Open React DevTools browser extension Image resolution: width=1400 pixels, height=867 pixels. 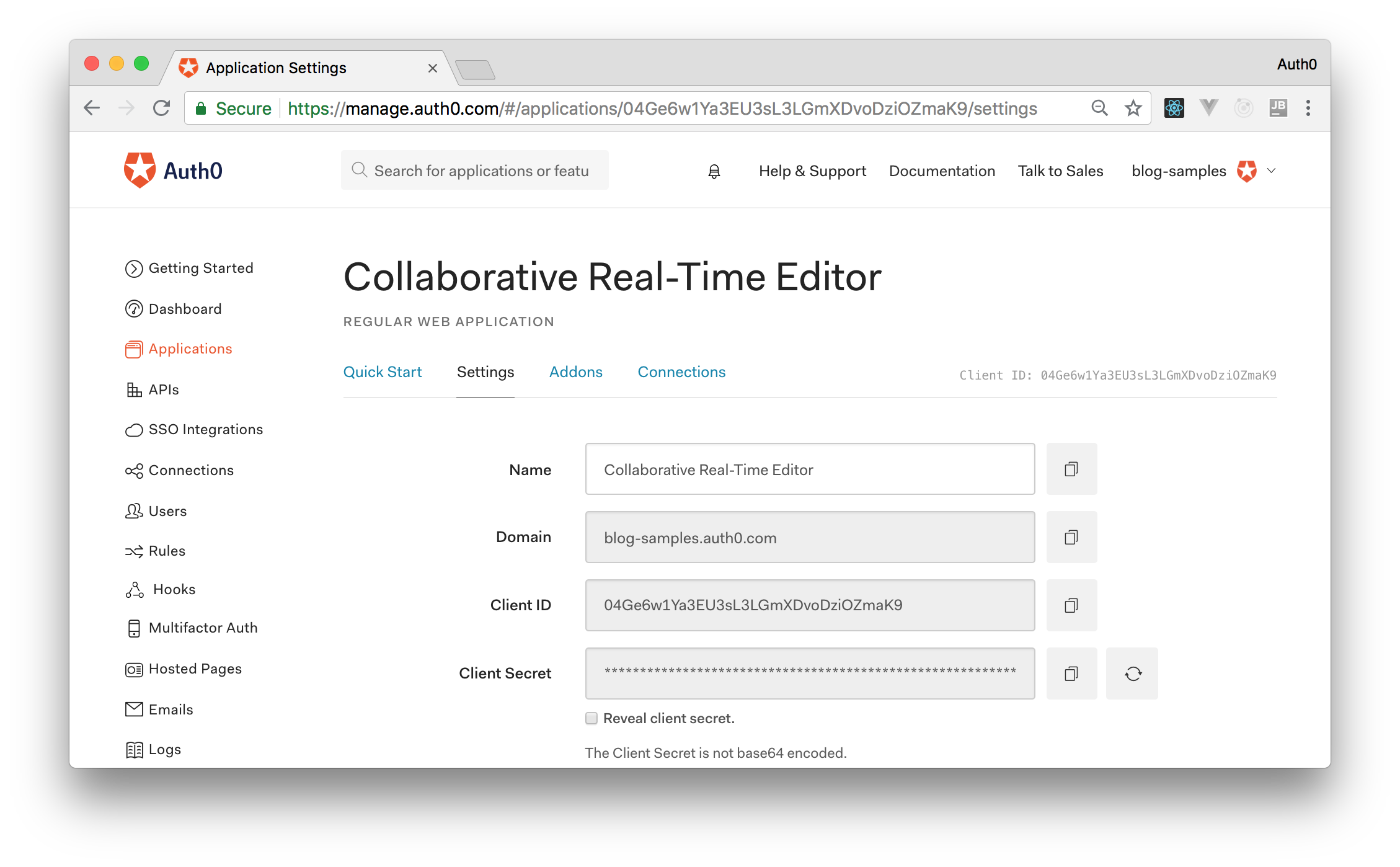pos(1174,108)
